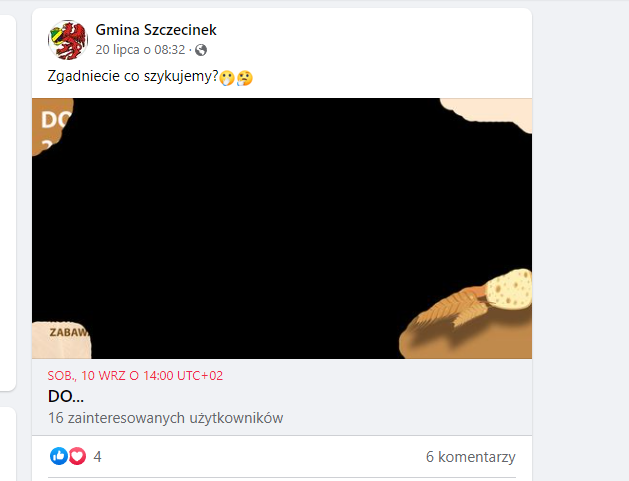Viewport: 629px width, 481px height.
Task: Click the blue Like reaction icon
Action: (x=59, y=456)
